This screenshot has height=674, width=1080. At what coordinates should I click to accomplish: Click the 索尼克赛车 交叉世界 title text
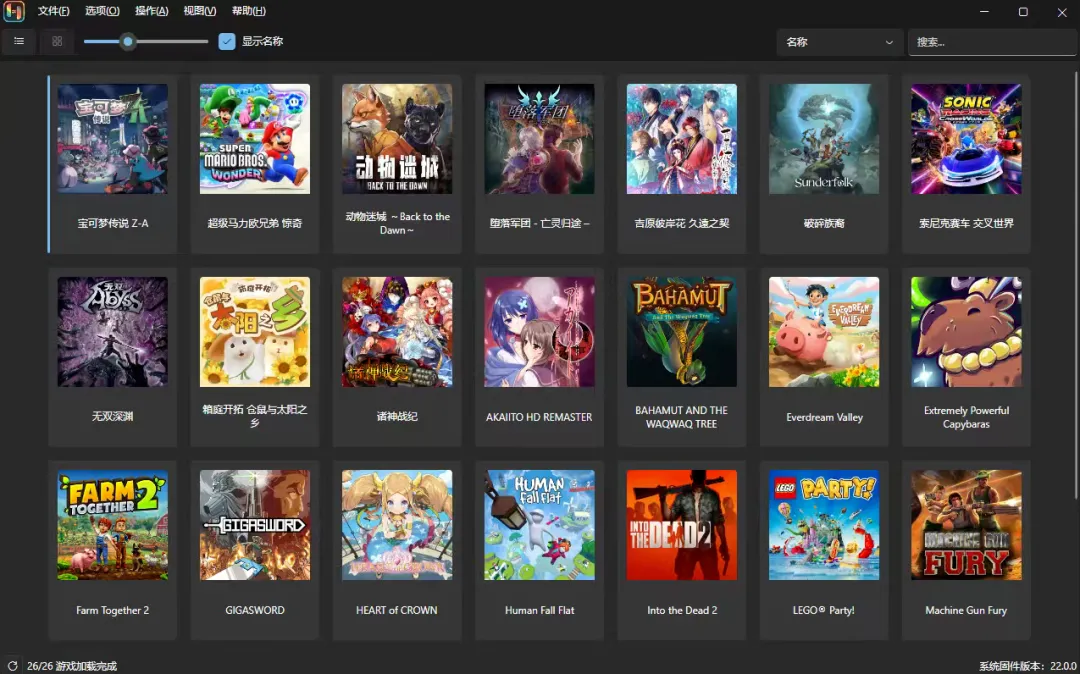click(x=966, y=223)
